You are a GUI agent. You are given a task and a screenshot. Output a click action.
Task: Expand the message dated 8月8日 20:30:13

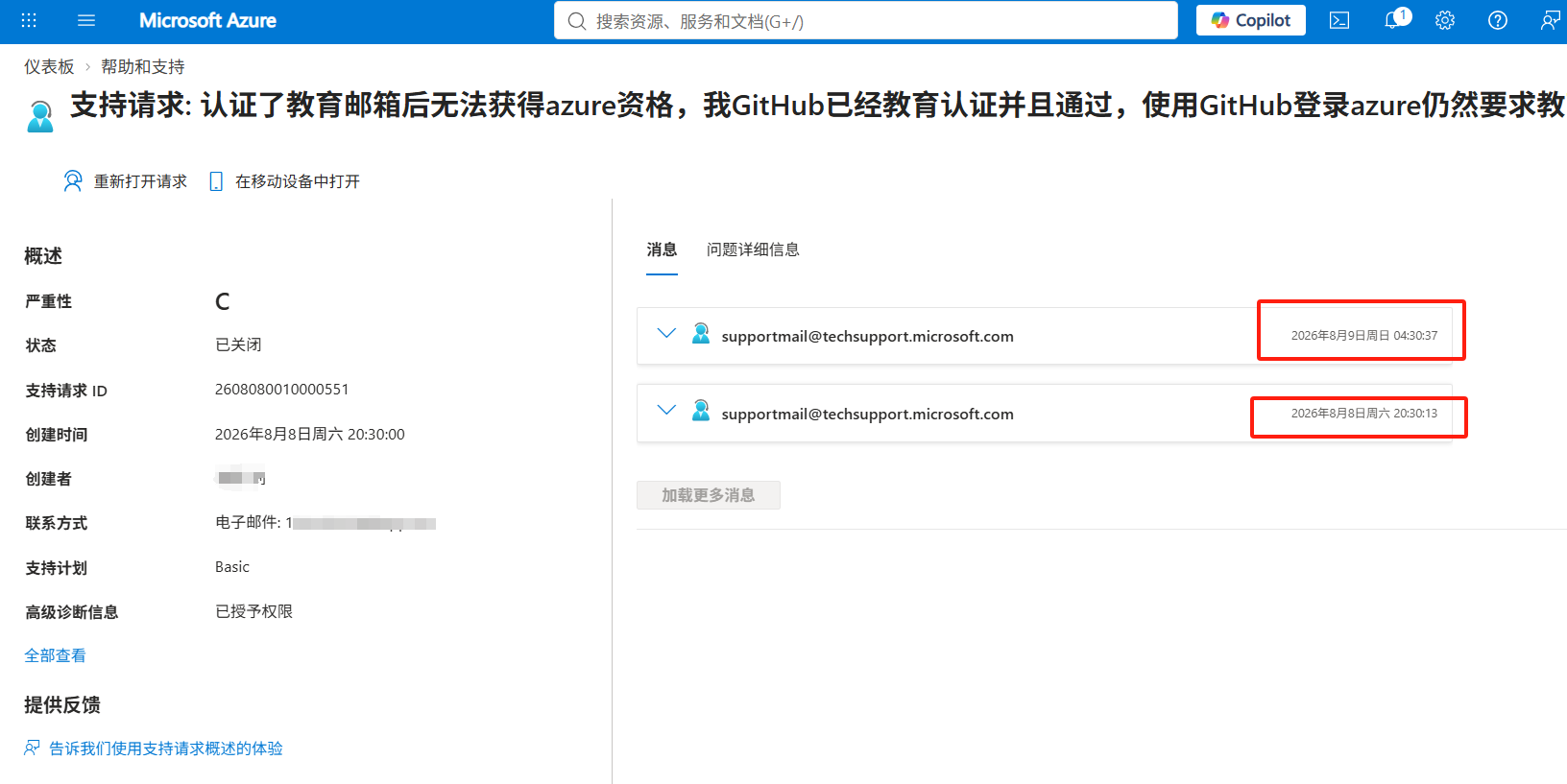(666, 410)
